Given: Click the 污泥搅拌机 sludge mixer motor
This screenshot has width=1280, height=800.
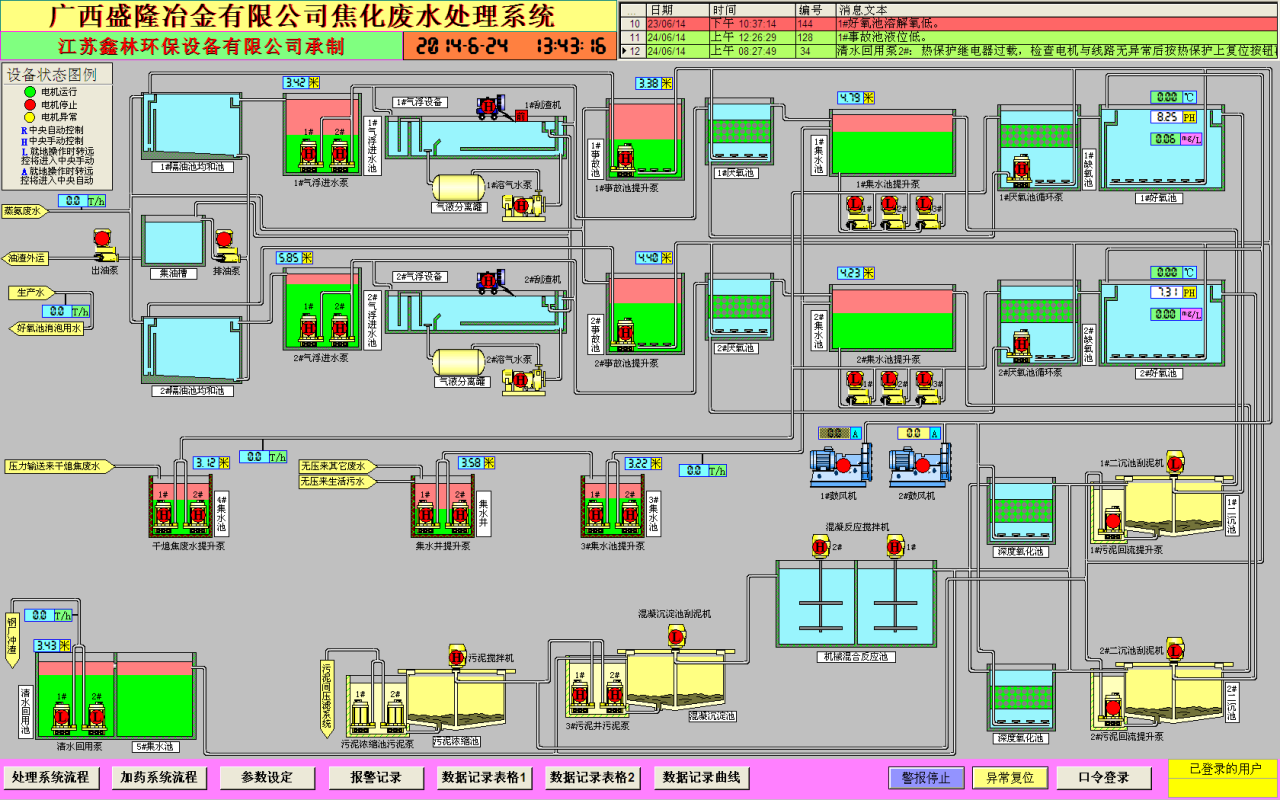Looking at the screenshot, I should pyautogui.click(x=457, y=657).
